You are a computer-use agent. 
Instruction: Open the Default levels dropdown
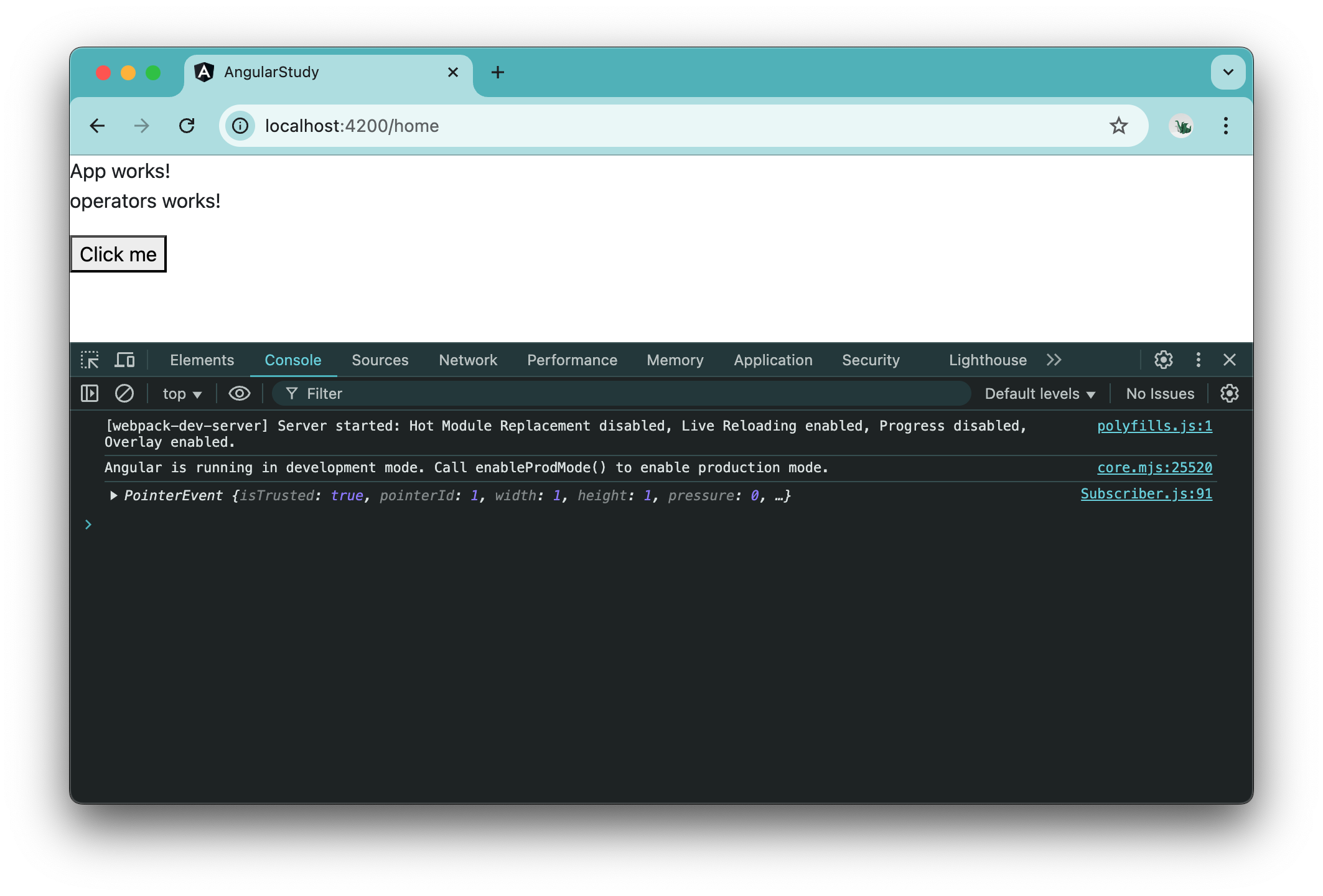click(1040, 393)
